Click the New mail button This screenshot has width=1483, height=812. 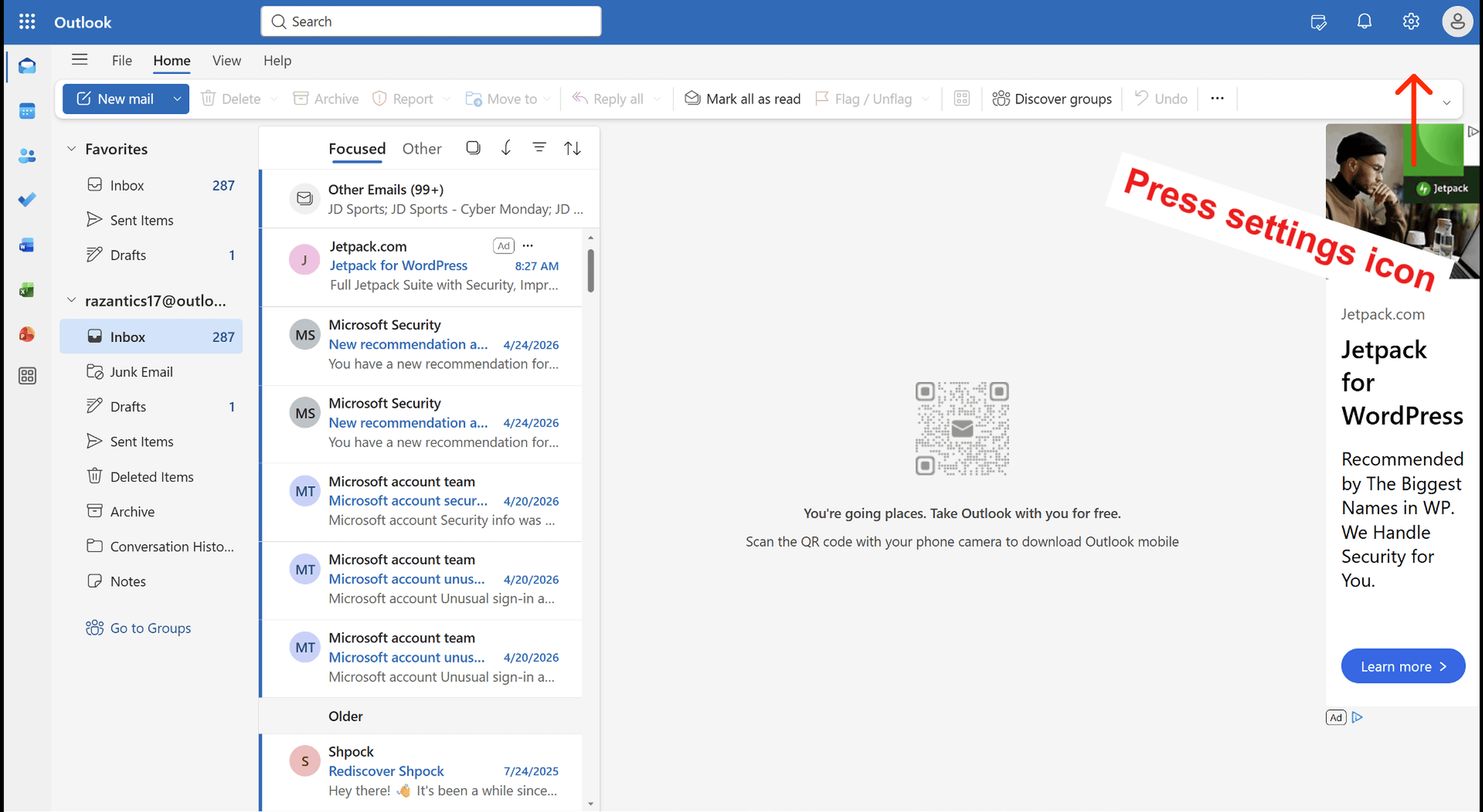coord(115,99)
